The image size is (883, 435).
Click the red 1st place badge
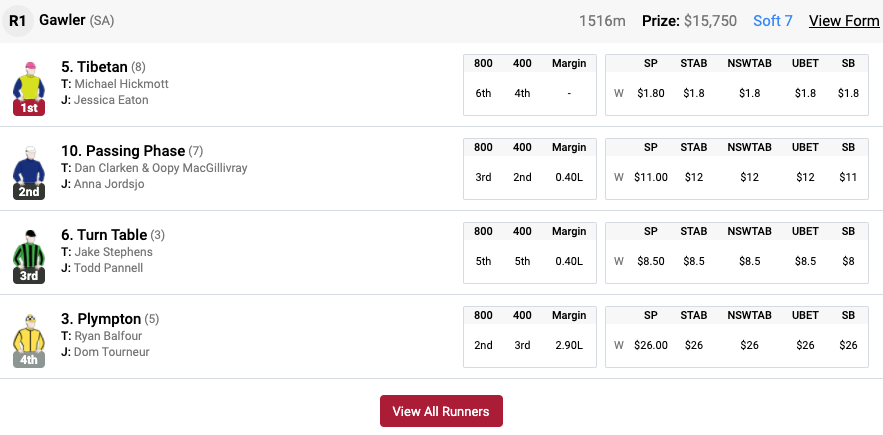tap(29, 108)
